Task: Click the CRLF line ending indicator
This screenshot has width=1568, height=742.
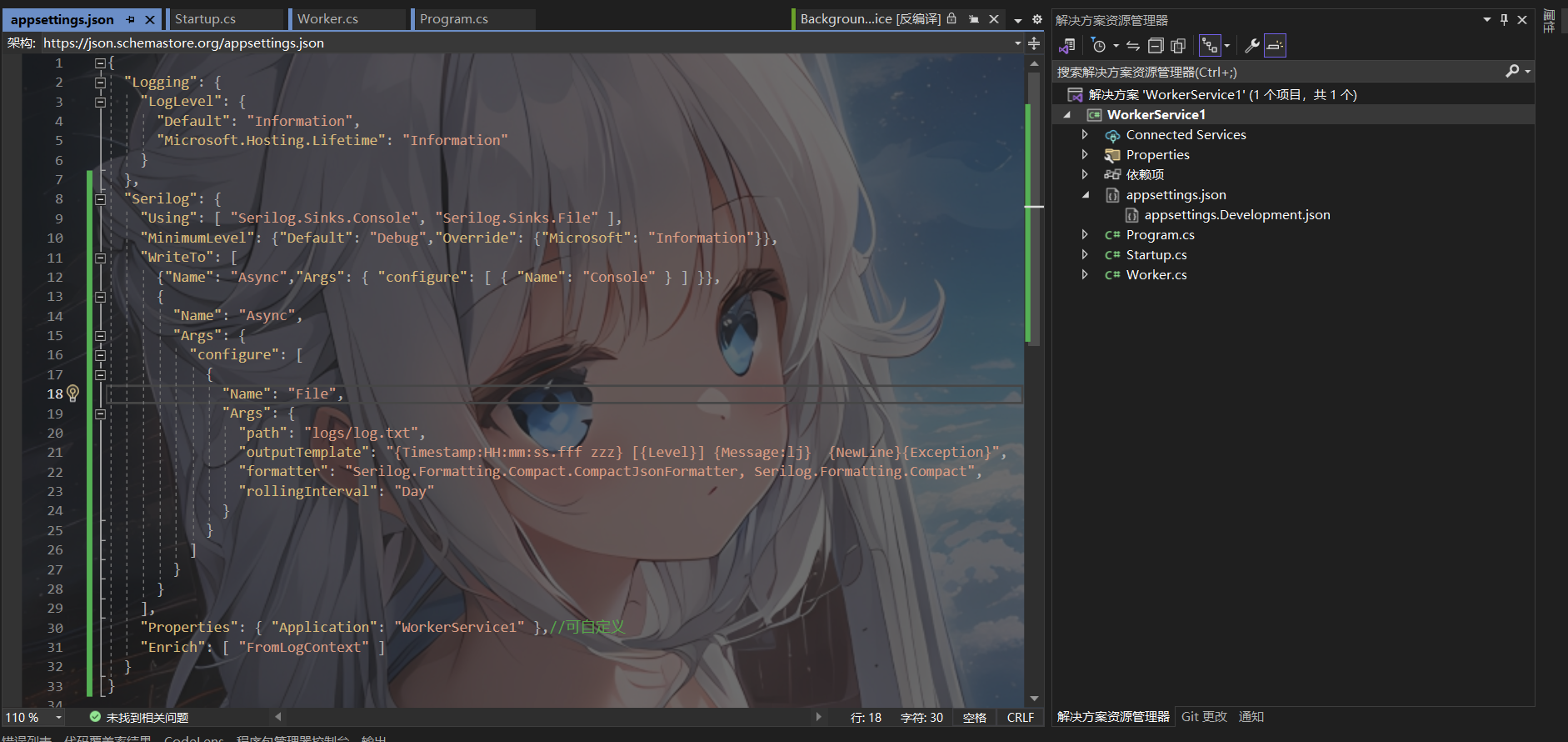Action: click(x=1021, y=717)
